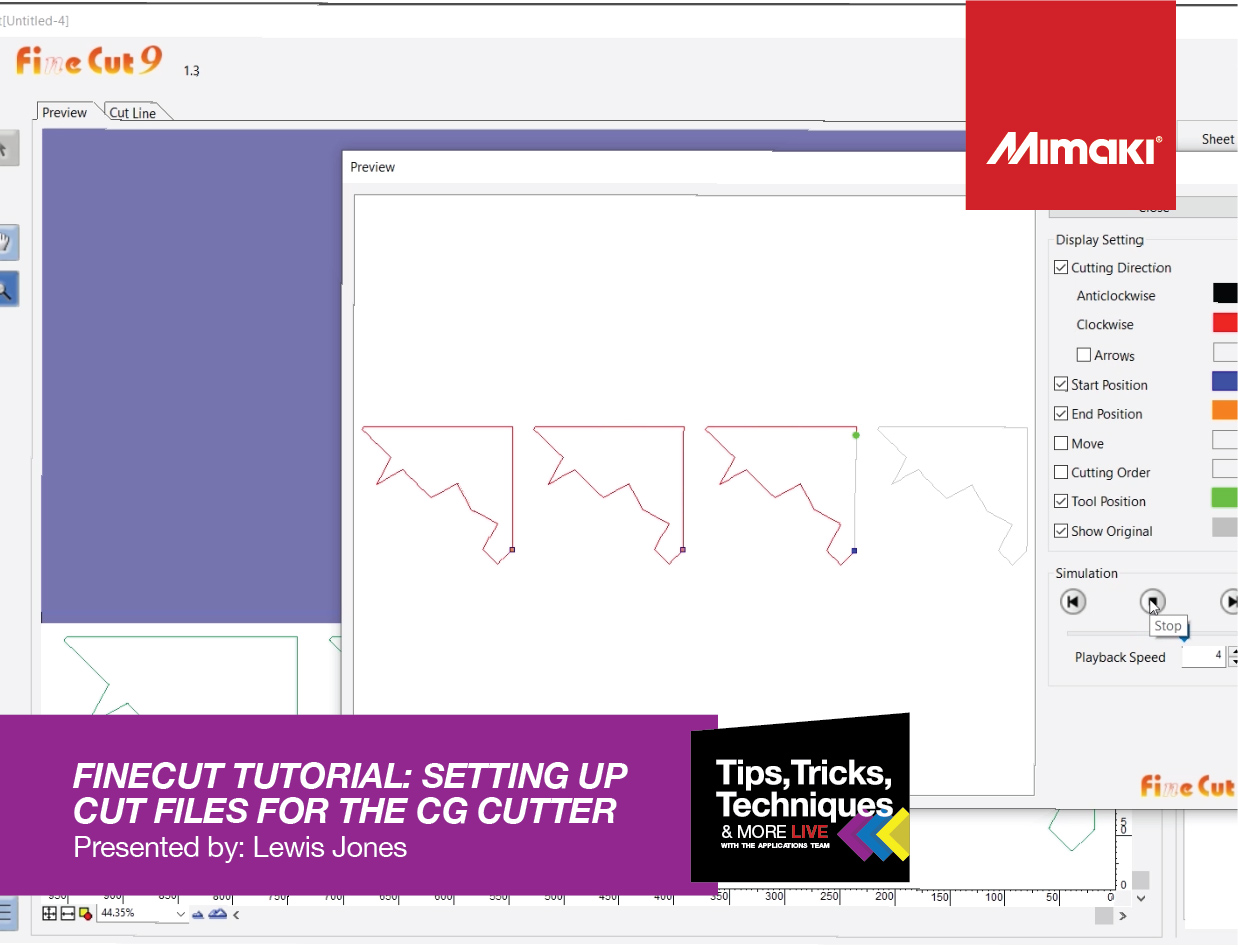
Task: Click the fit-width view icon
Action: click(x=67, y=913)
